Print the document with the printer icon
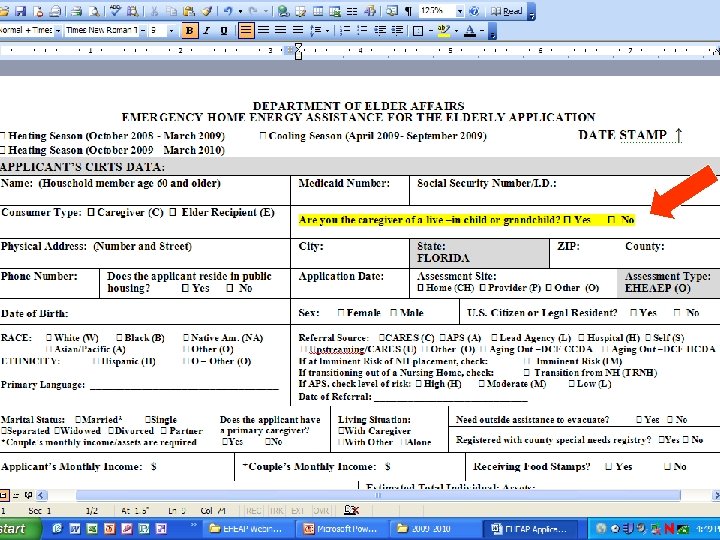 76,11
